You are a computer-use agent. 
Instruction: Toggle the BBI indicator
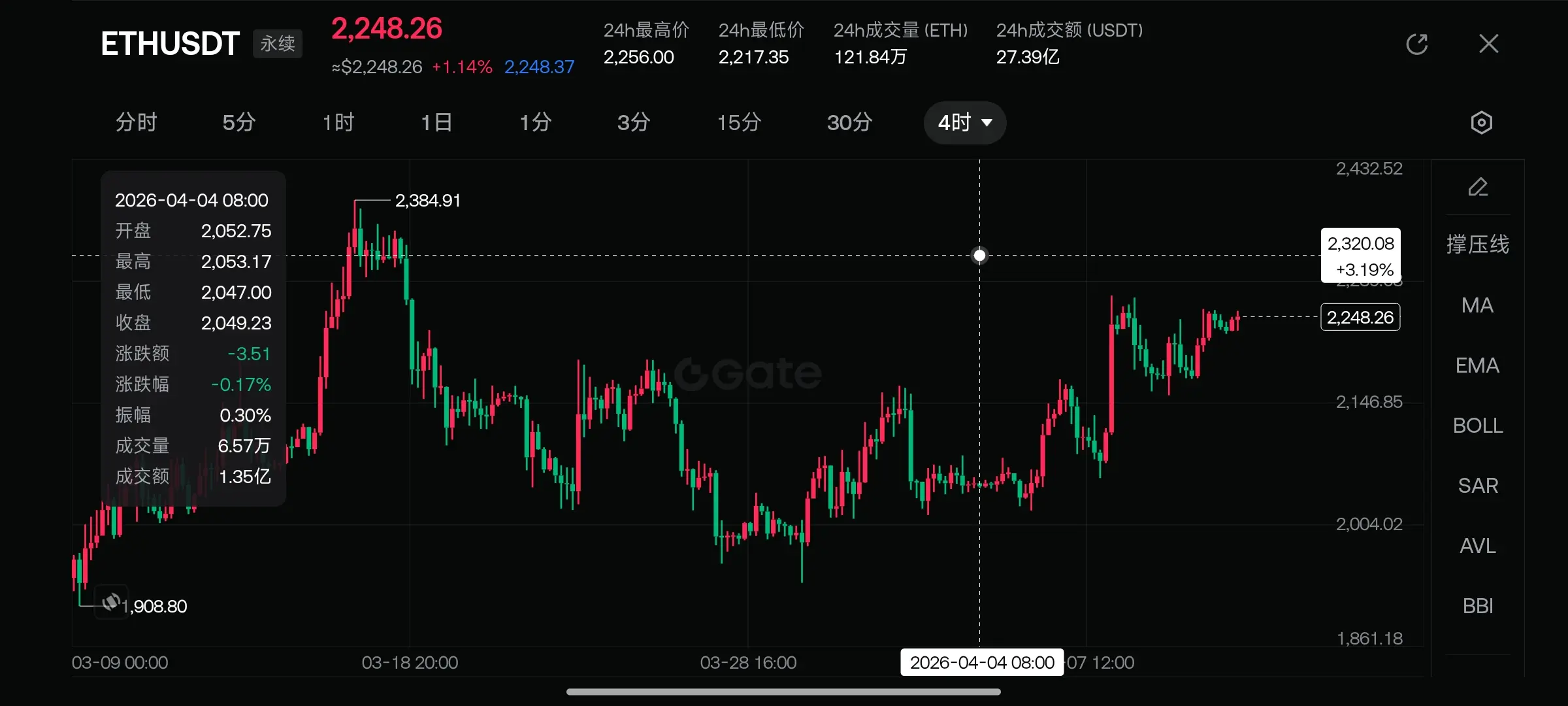coord(1477,606)
